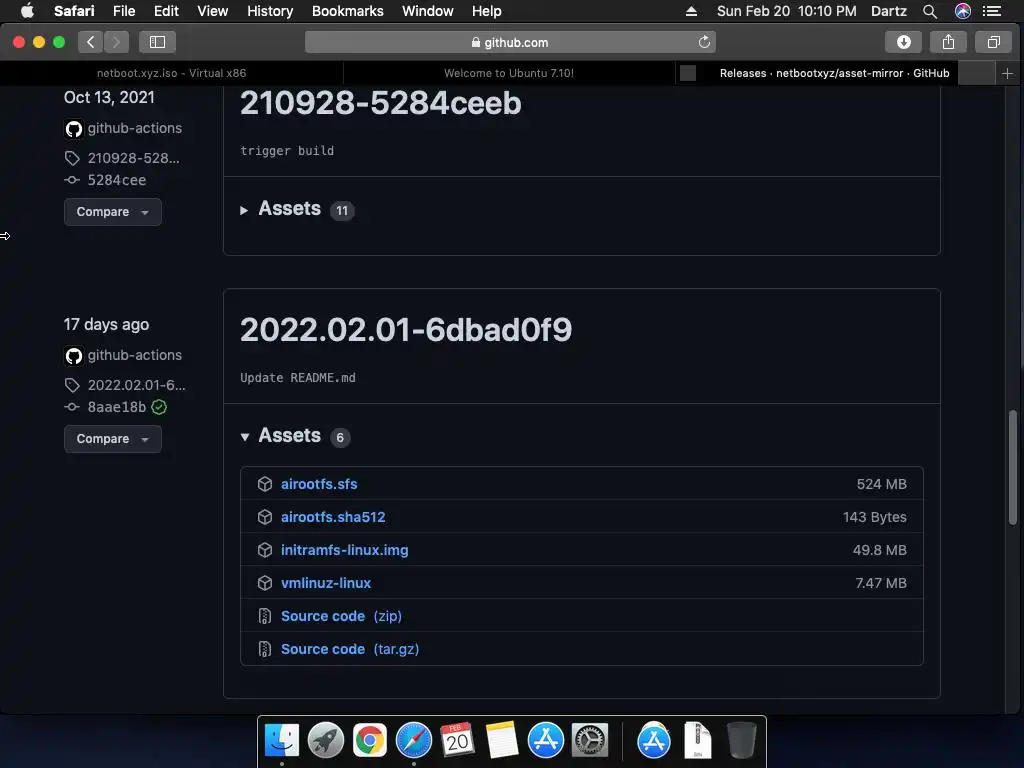The image size is (1024, 768).
Task: Open the zip archive file in Dock
Action: click(x=697, y=741)
